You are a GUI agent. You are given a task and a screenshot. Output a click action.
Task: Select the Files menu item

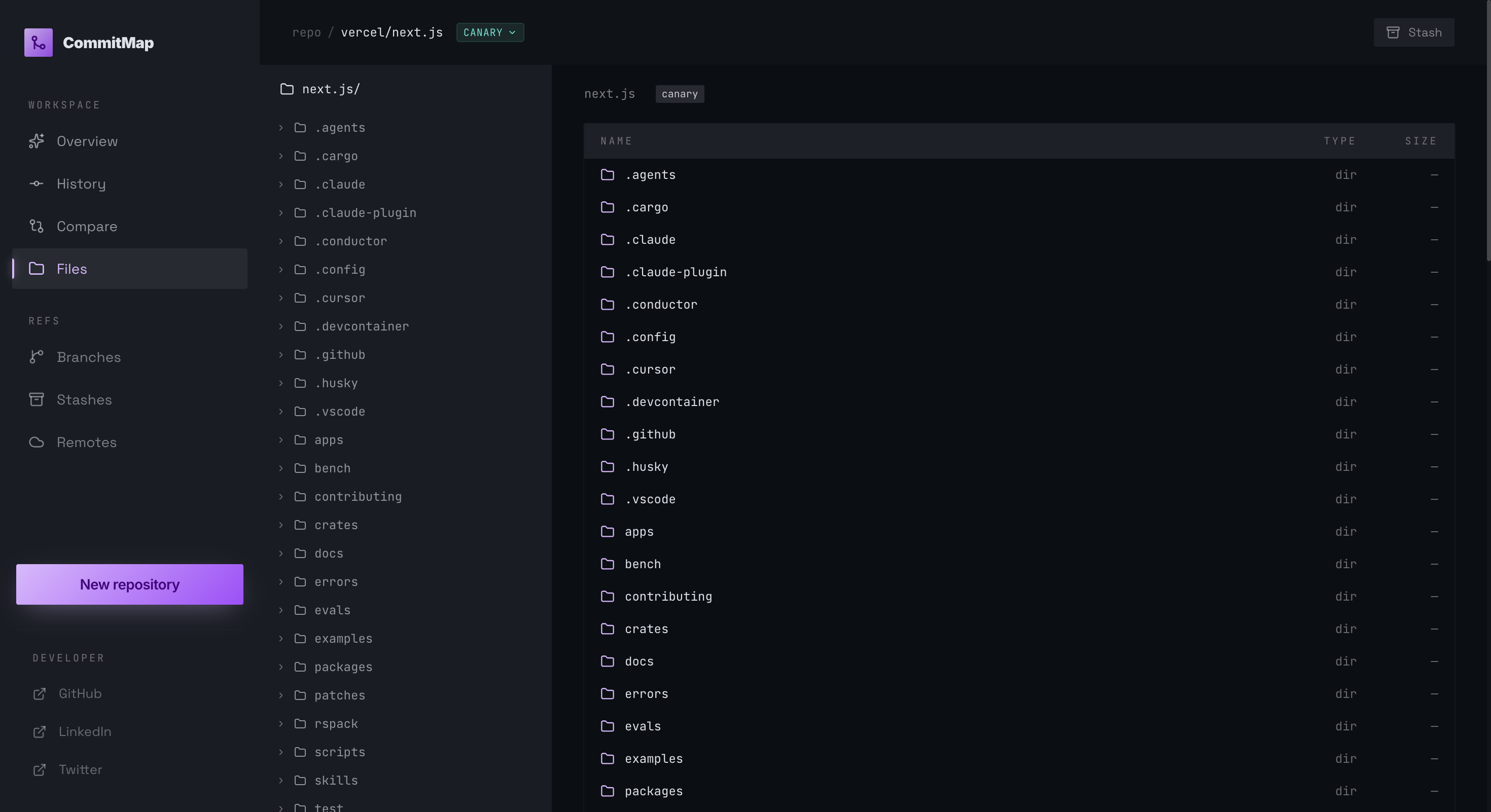pos(130,268)
